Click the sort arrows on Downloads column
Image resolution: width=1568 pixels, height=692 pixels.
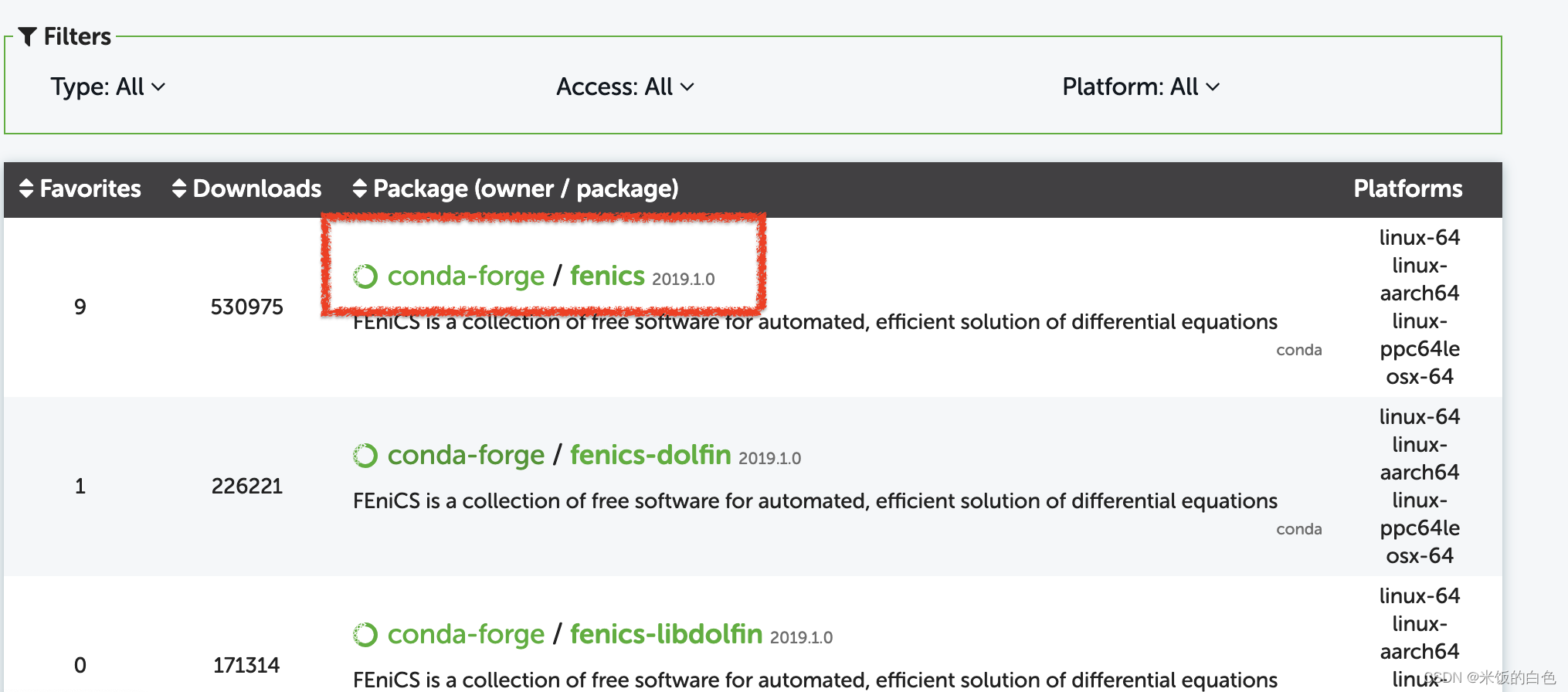click(179, 188)
